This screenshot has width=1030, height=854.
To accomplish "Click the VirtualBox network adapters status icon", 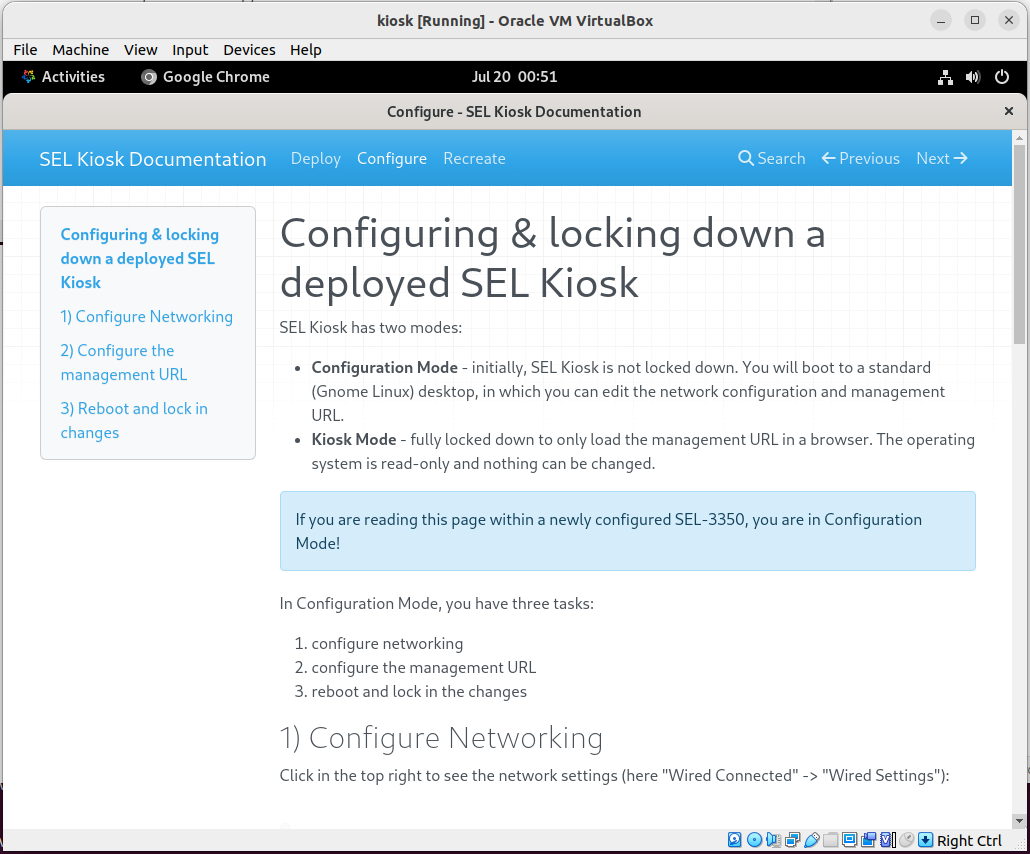I will coord(792,840).
